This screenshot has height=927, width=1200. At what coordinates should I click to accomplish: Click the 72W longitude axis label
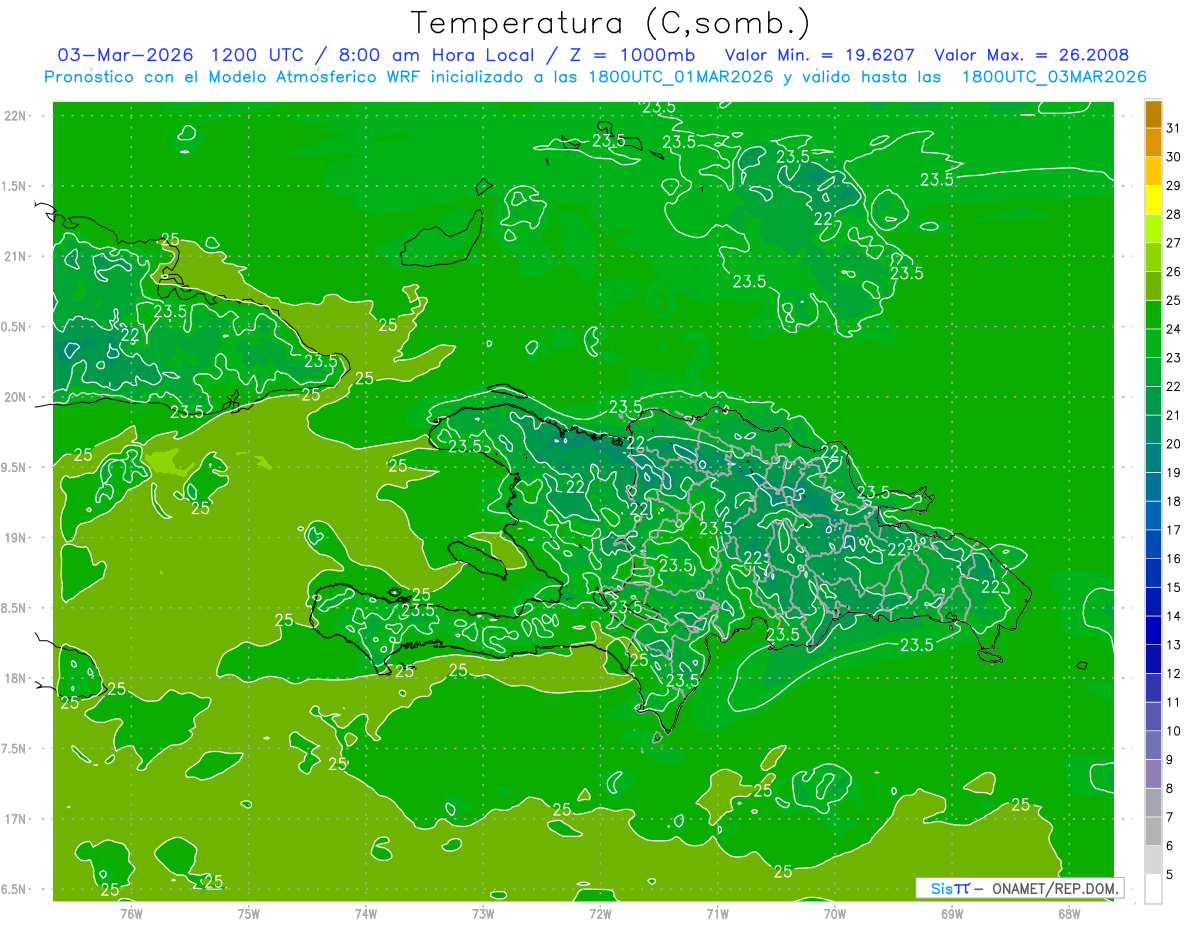tap(600, 913)
